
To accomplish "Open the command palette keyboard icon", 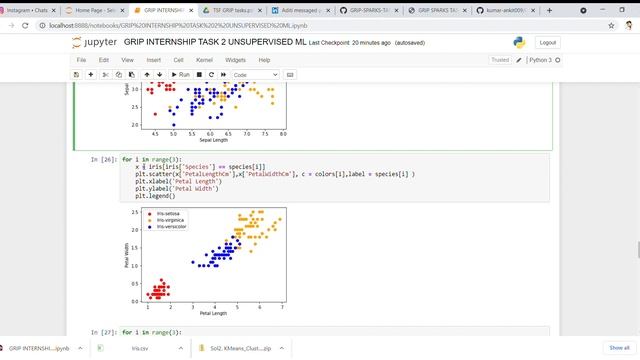I will tap(290, 75).
